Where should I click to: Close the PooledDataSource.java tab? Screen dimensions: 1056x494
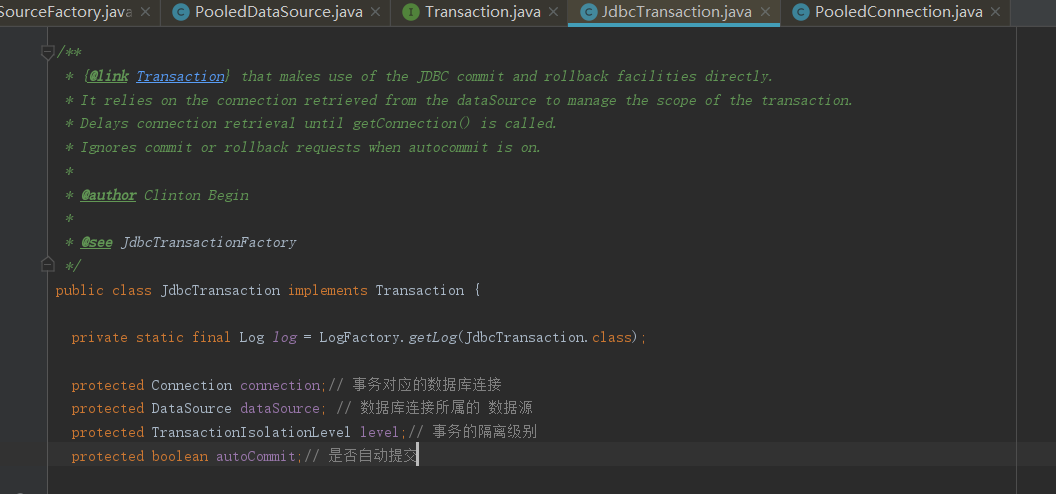coord(376,12)
